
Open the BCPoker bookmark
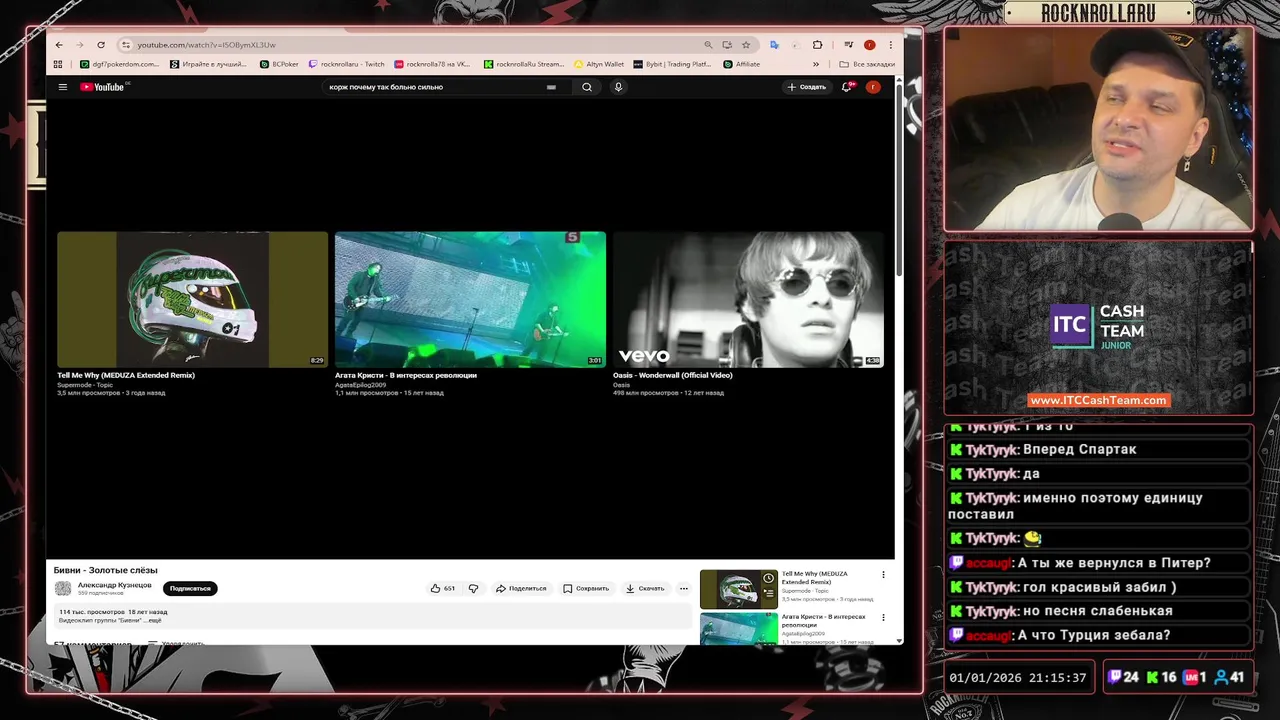click(278, 64)
